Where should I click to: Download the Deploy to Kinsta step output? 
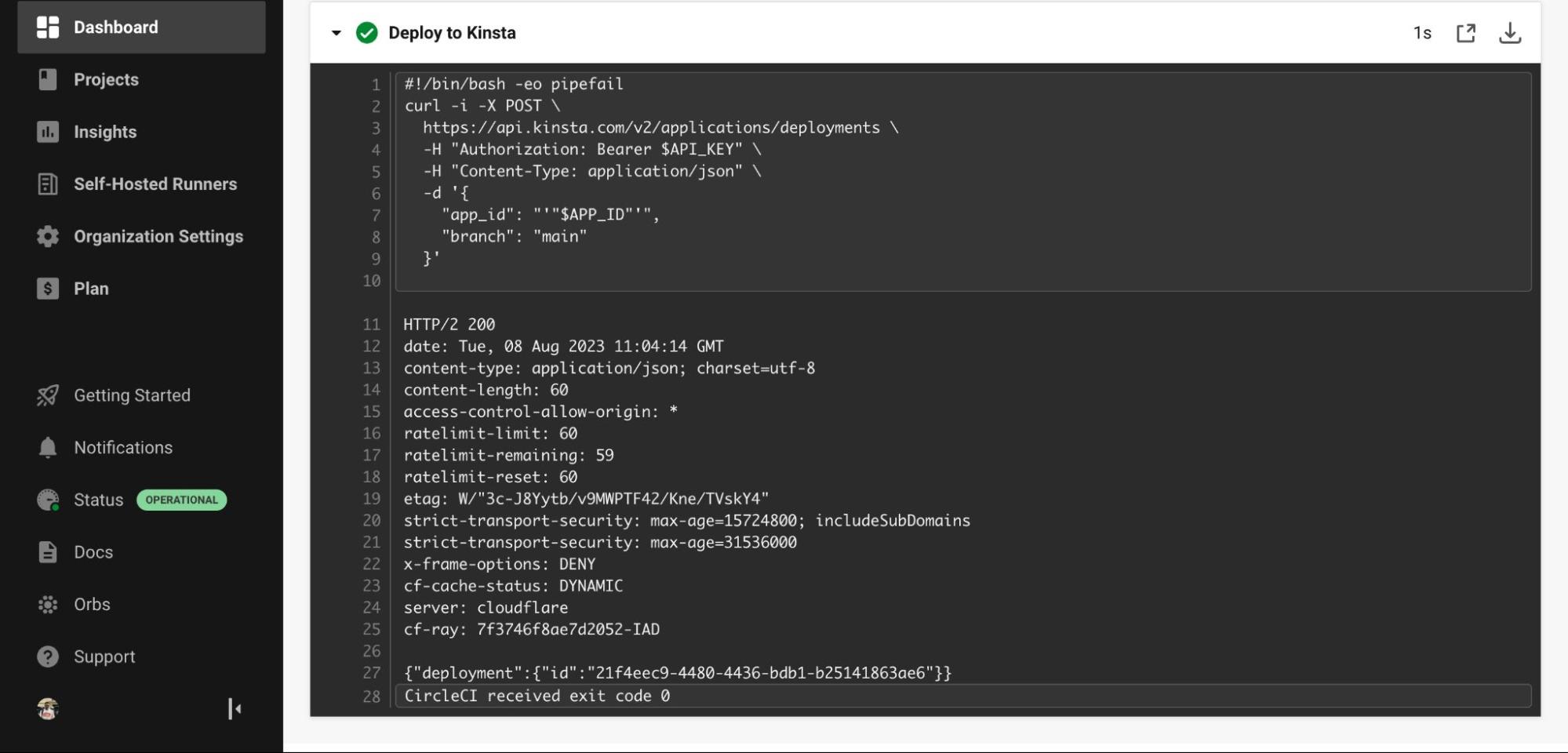[1509, 33]
